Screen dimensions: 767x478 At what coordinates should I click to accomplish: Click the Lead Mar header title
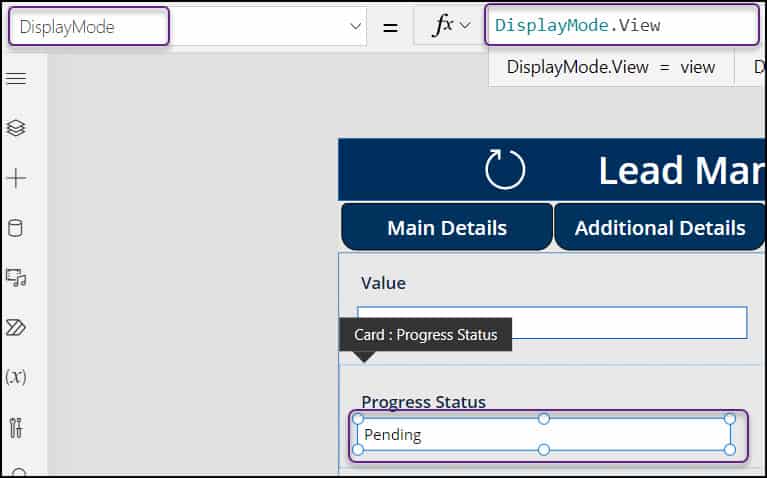coord(682,170)
